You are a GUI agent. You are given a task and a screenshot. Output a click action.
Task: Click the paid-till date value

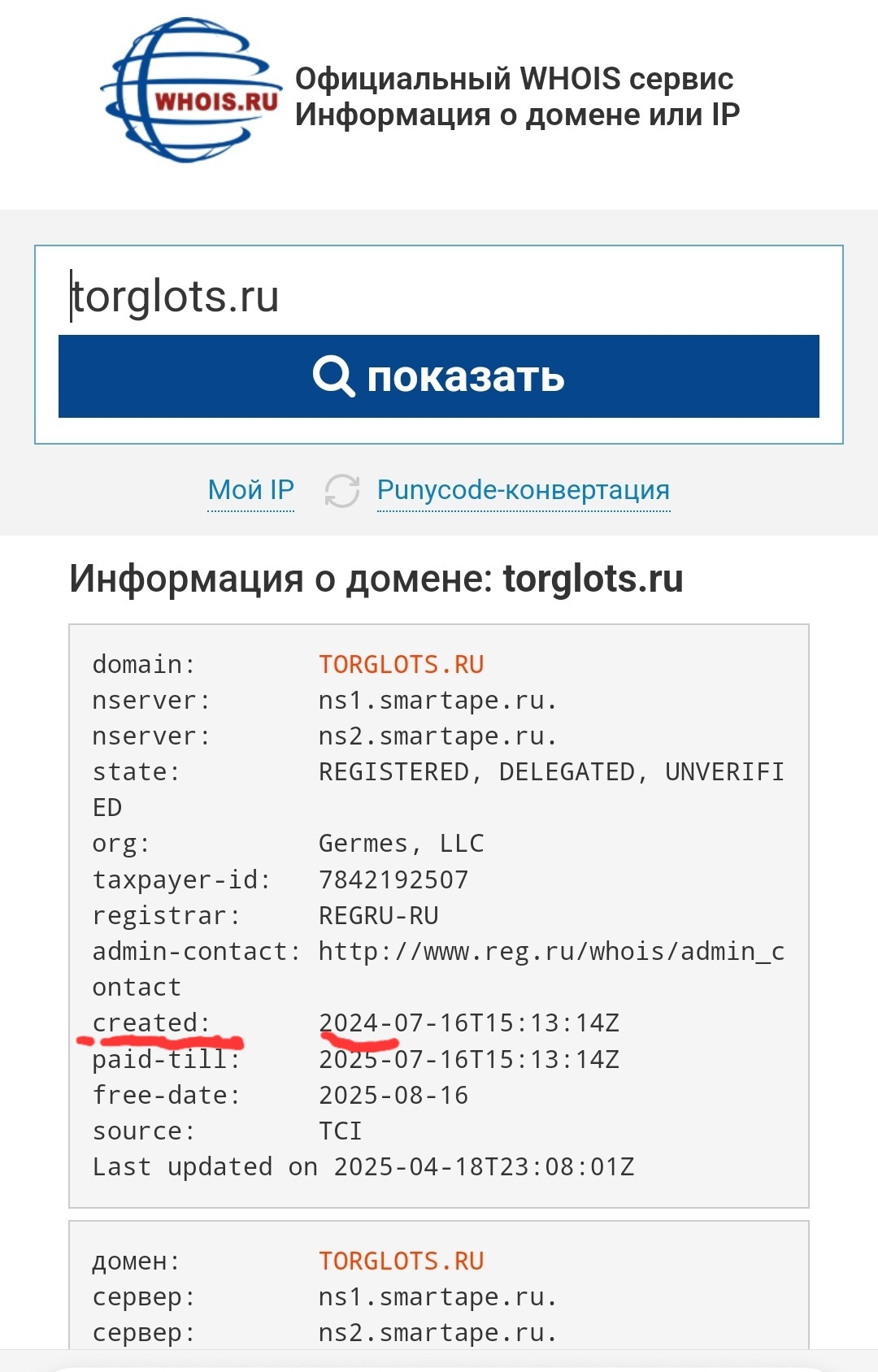468,1059
